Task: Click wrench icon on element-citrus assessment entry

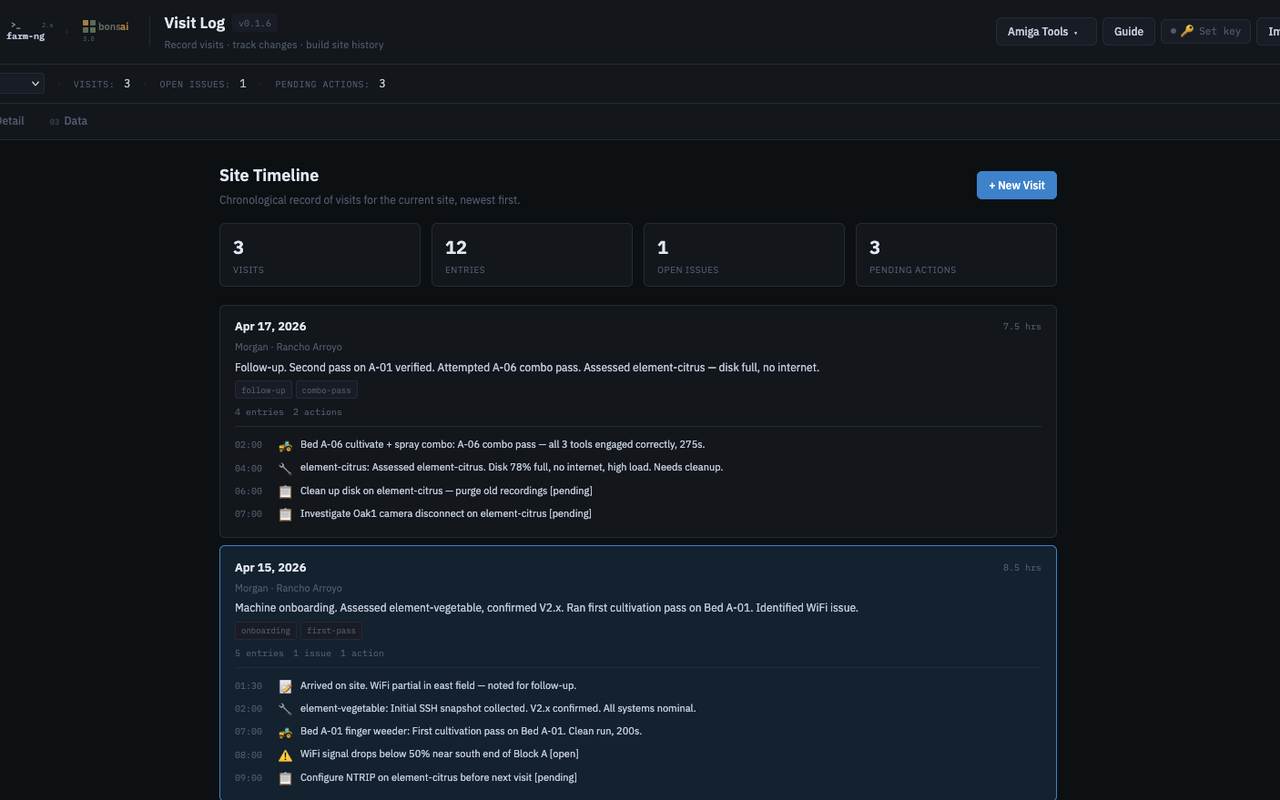Action: coord(285,468)
